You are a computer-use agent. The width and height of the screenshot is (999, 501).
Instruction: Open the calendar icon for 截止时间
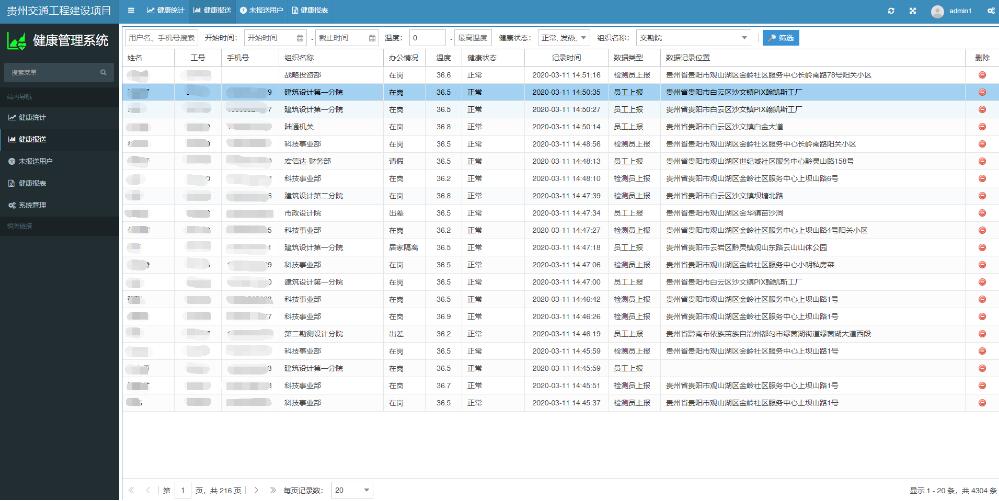(372, 38)
